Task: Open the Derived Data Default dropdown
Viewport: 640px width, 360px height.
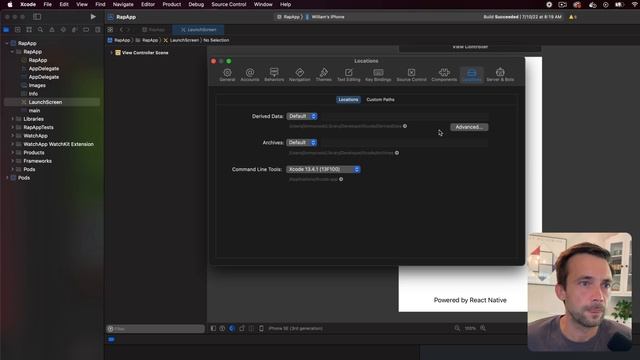Action: (x=302, y=116)
